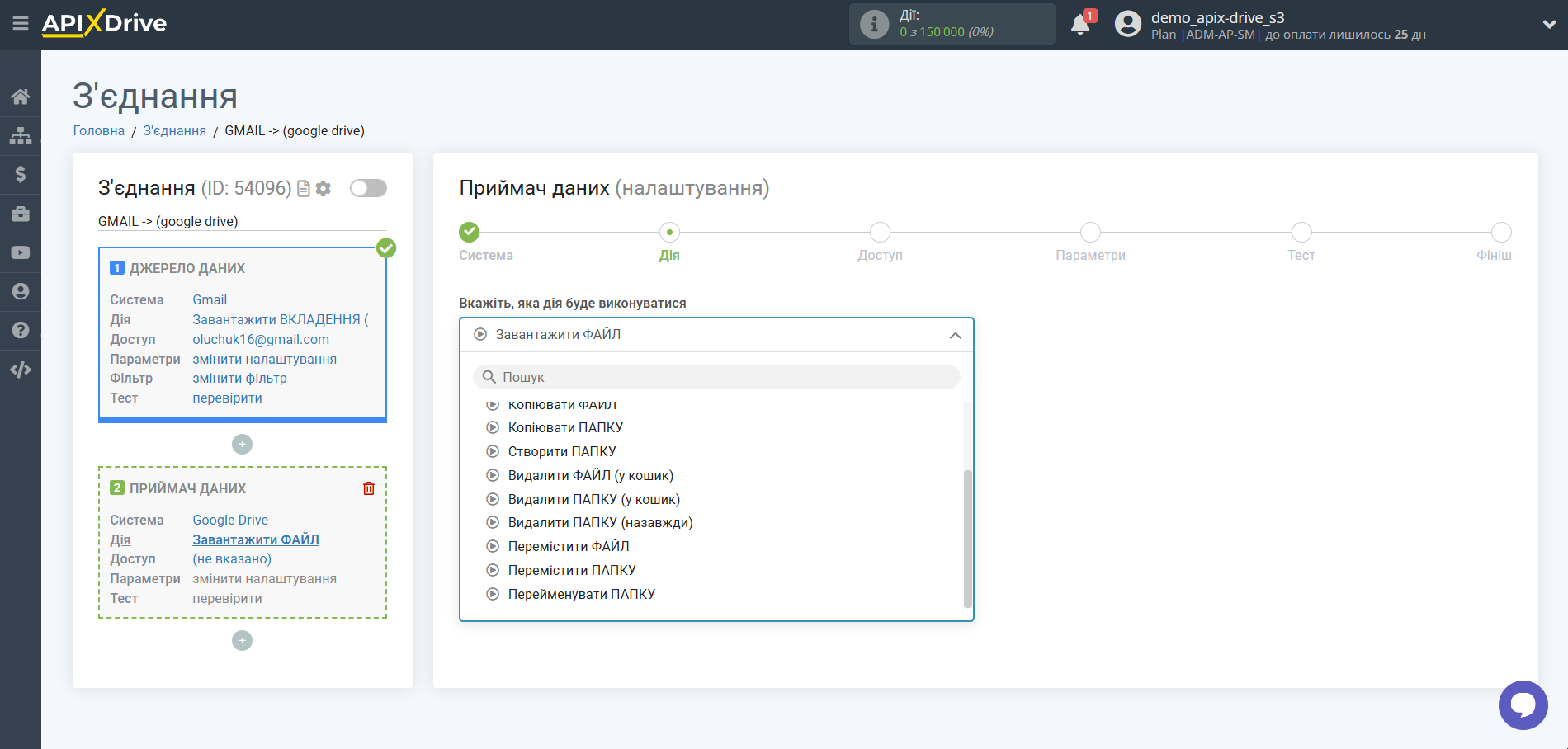This screenshot has width=1568, height=749.
Task: Select 'Перемістити ПАПКУ' option
Action: coord(572,571)
